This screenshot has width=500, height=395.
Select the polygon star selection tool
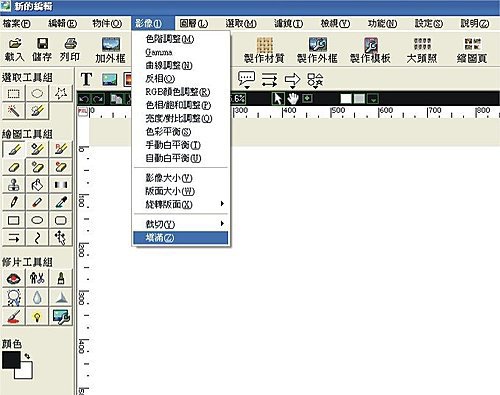pyautogui.click(x=61, y=93)
